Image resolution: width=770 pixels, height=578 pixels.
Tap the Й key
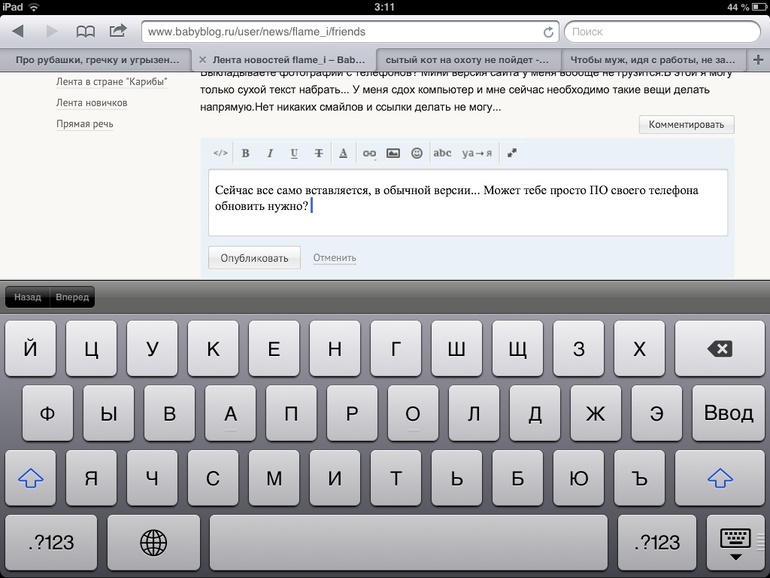click(30, 349)
